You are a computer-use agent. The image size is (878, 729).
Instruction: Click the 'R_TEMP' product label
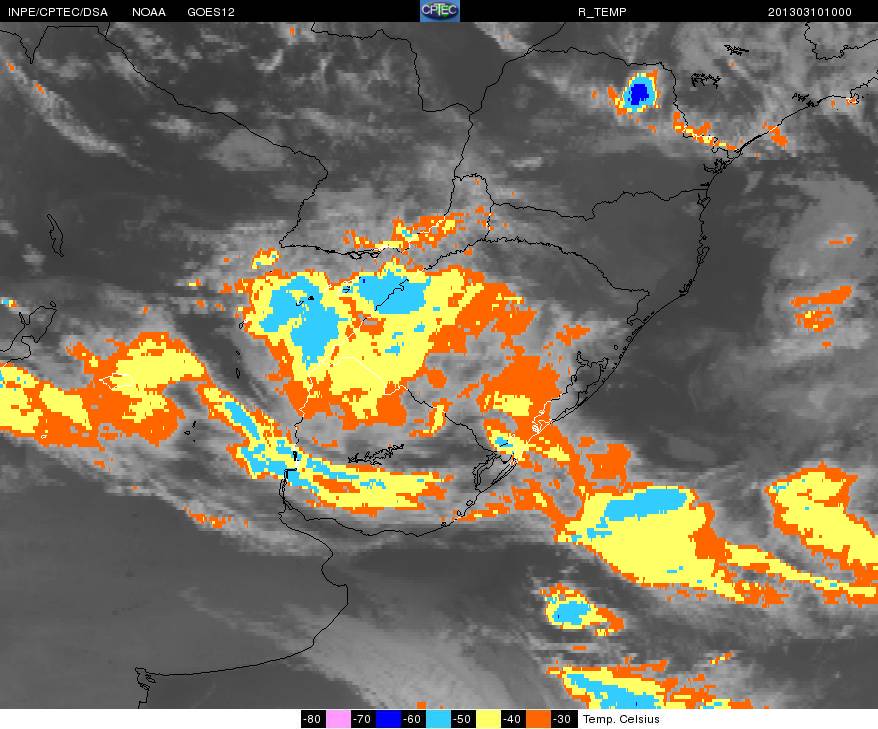coord(602,12)
